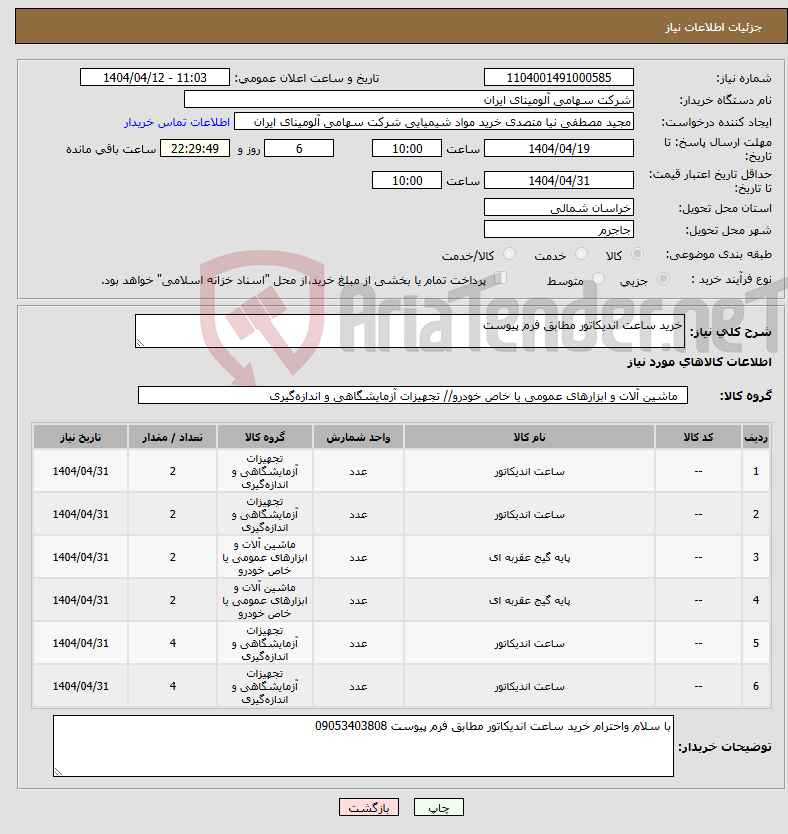Click the واحد شمارش column header
Image resolution: width=788 pixels, height=834 pixels.
click(x=358, y=437)
